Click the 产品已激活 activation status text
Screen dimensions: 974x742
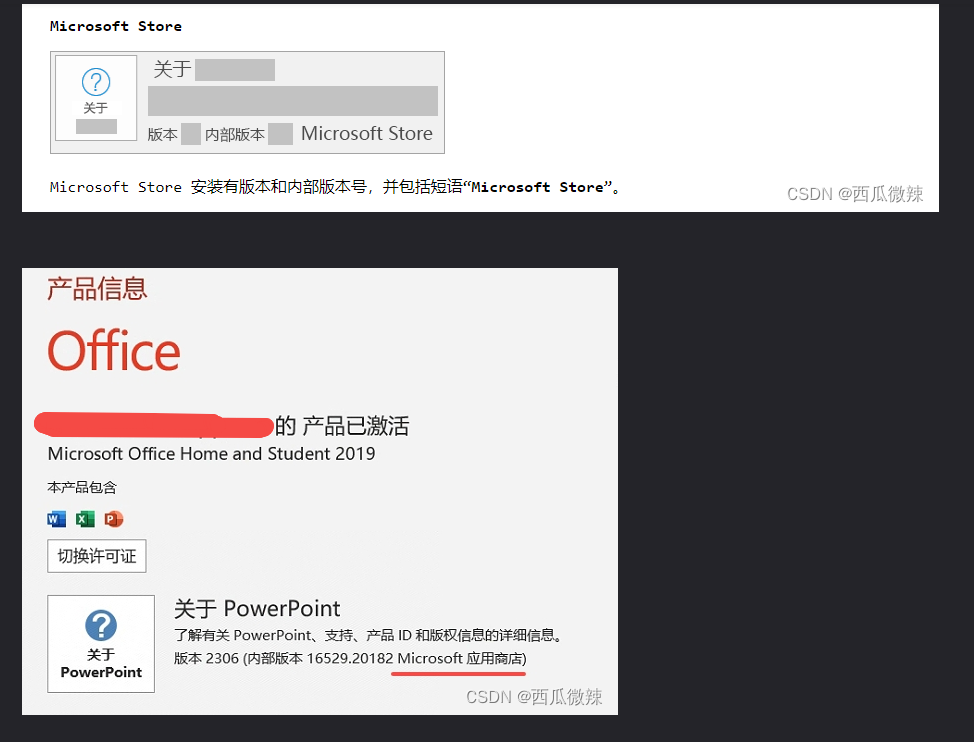tap(354, 426)
